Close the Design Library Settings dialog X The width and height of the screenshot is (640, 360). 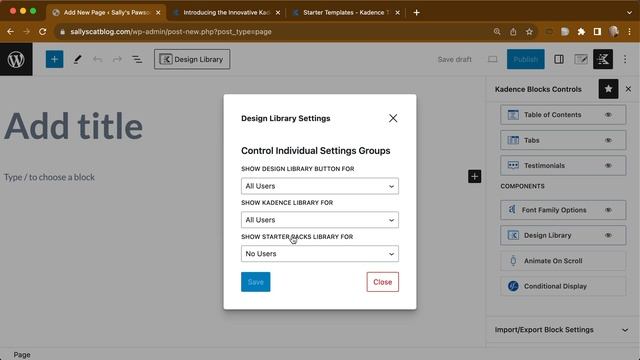(393, 118)
